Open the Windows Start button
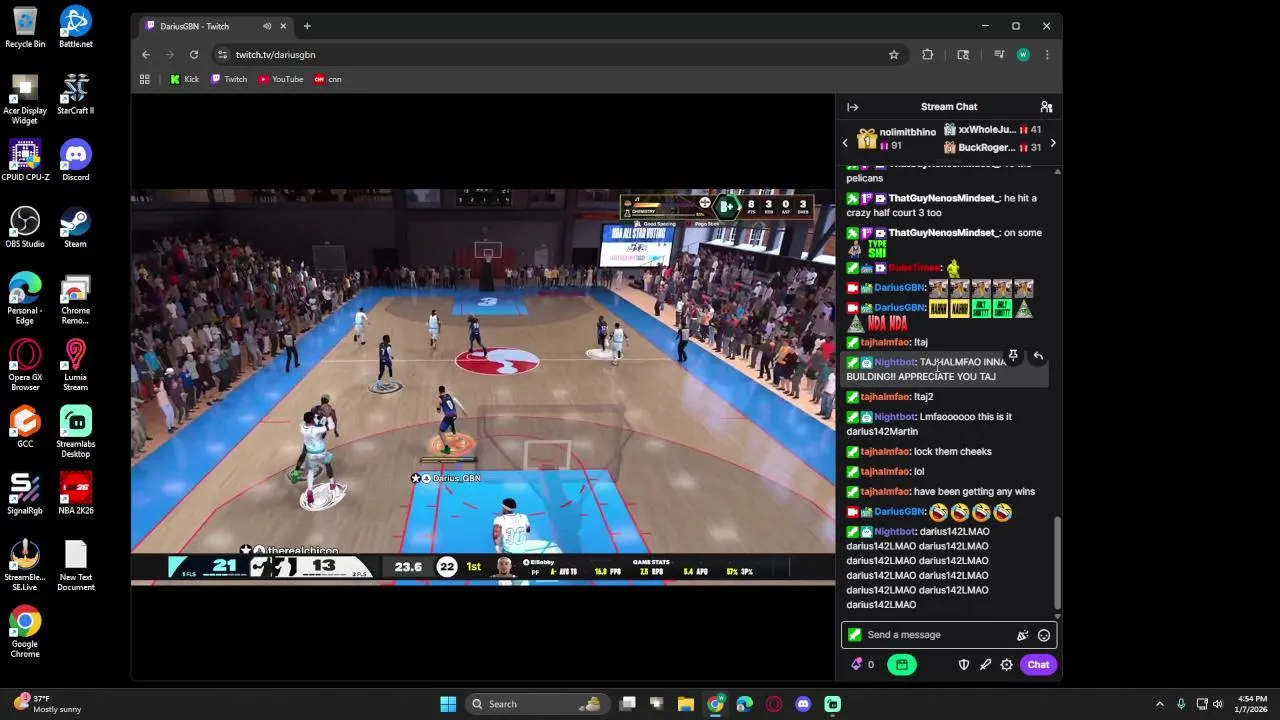 [448, 704]
